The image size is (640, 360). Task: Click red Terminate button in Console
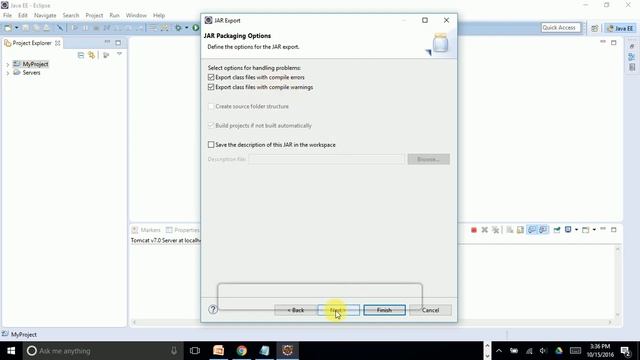click(x=474, y=230)
